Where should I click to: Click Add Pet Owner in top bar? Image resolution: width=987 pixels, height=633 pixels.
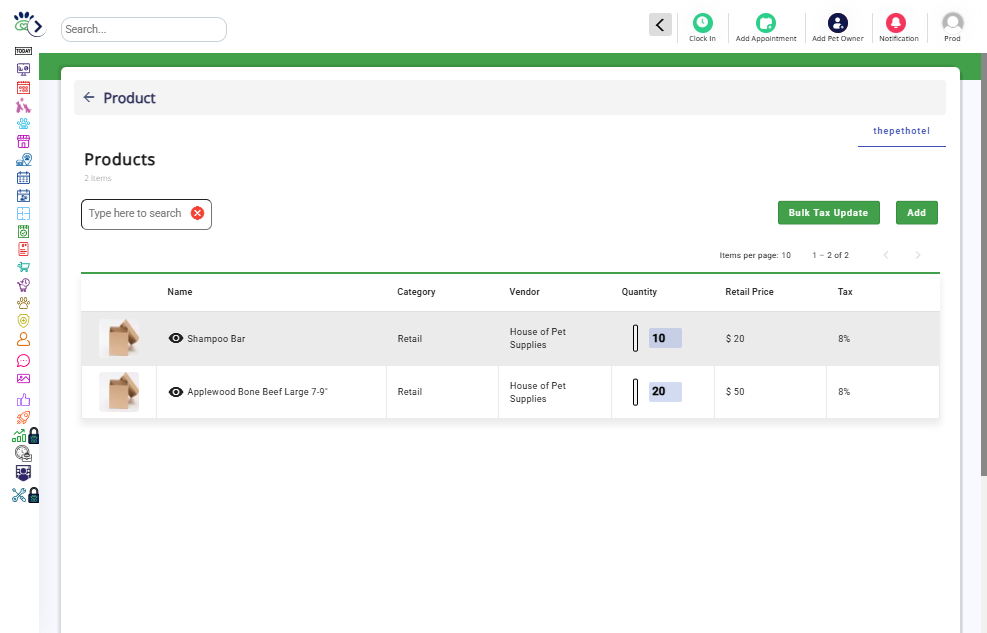[838, 28]
